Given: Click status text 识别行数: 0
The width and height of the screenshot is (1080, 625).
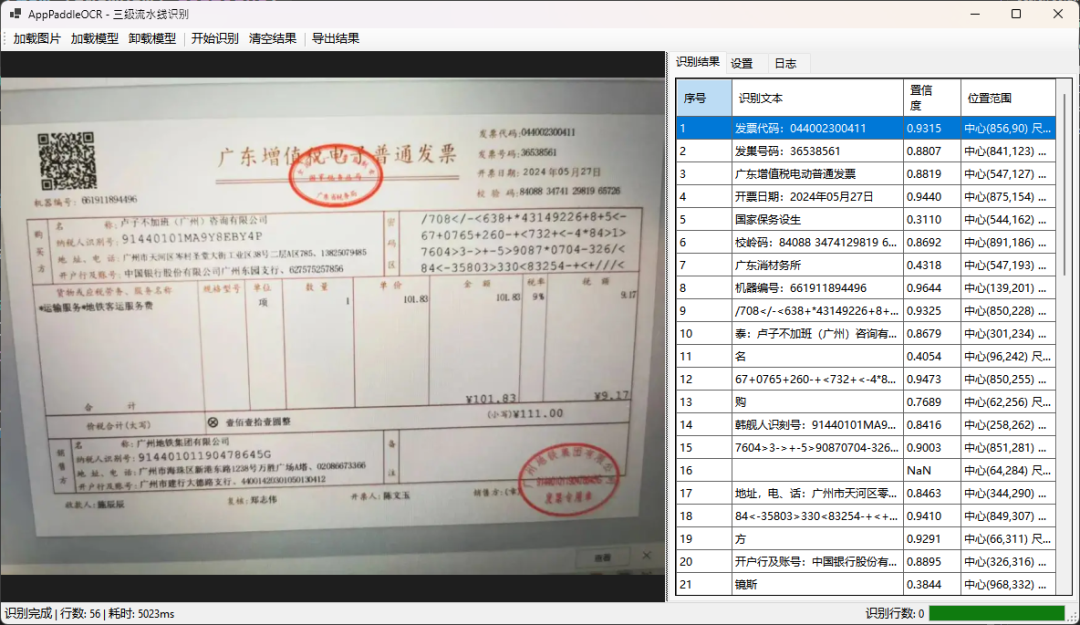Looking at the screenshot, I should [895, 613].
